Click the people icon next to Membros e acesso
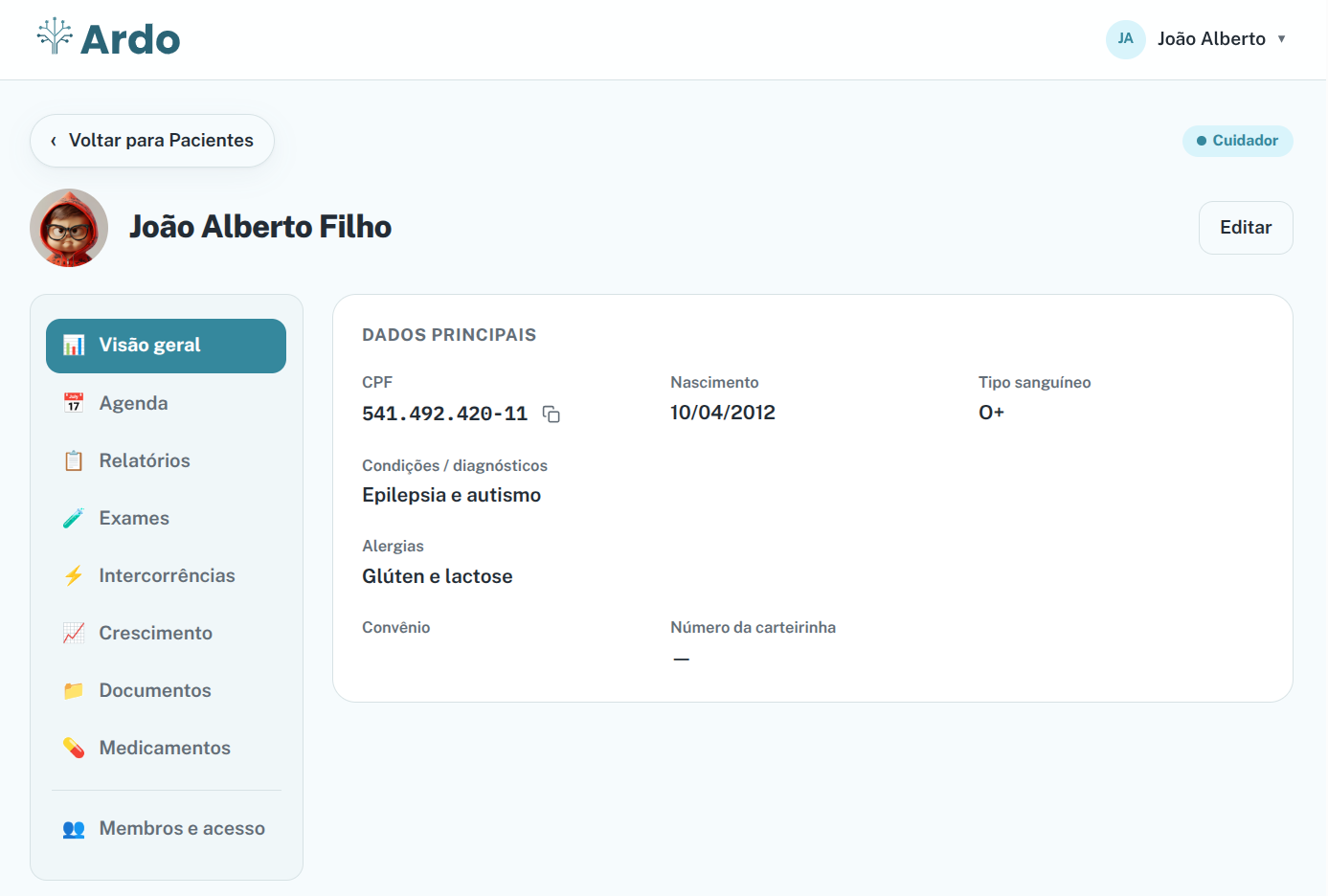Viewport: 1328px width, 896px height. [x=74, y=829]
